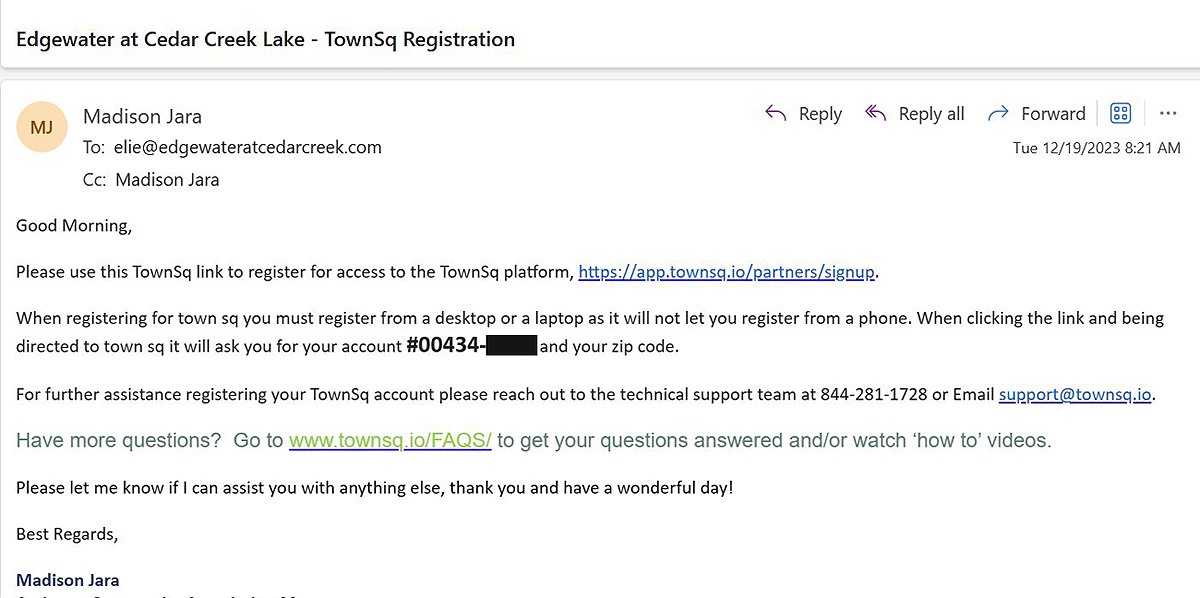The height and width of the screenshot is (598, 1200).
Task: Open the www.townsq.io/FAQS/ link
Action: coord(390,440)
